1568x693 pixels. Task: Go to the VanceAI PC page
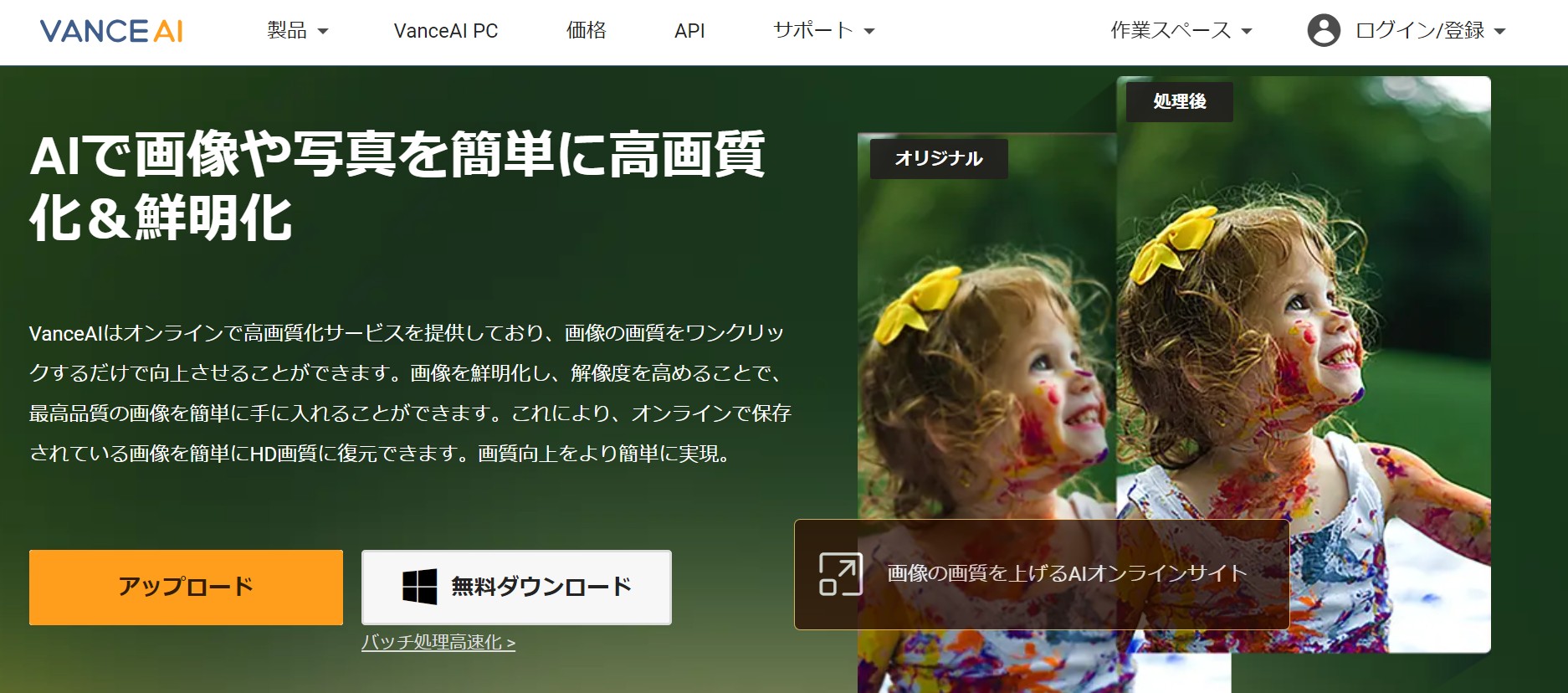click(445, 31)
